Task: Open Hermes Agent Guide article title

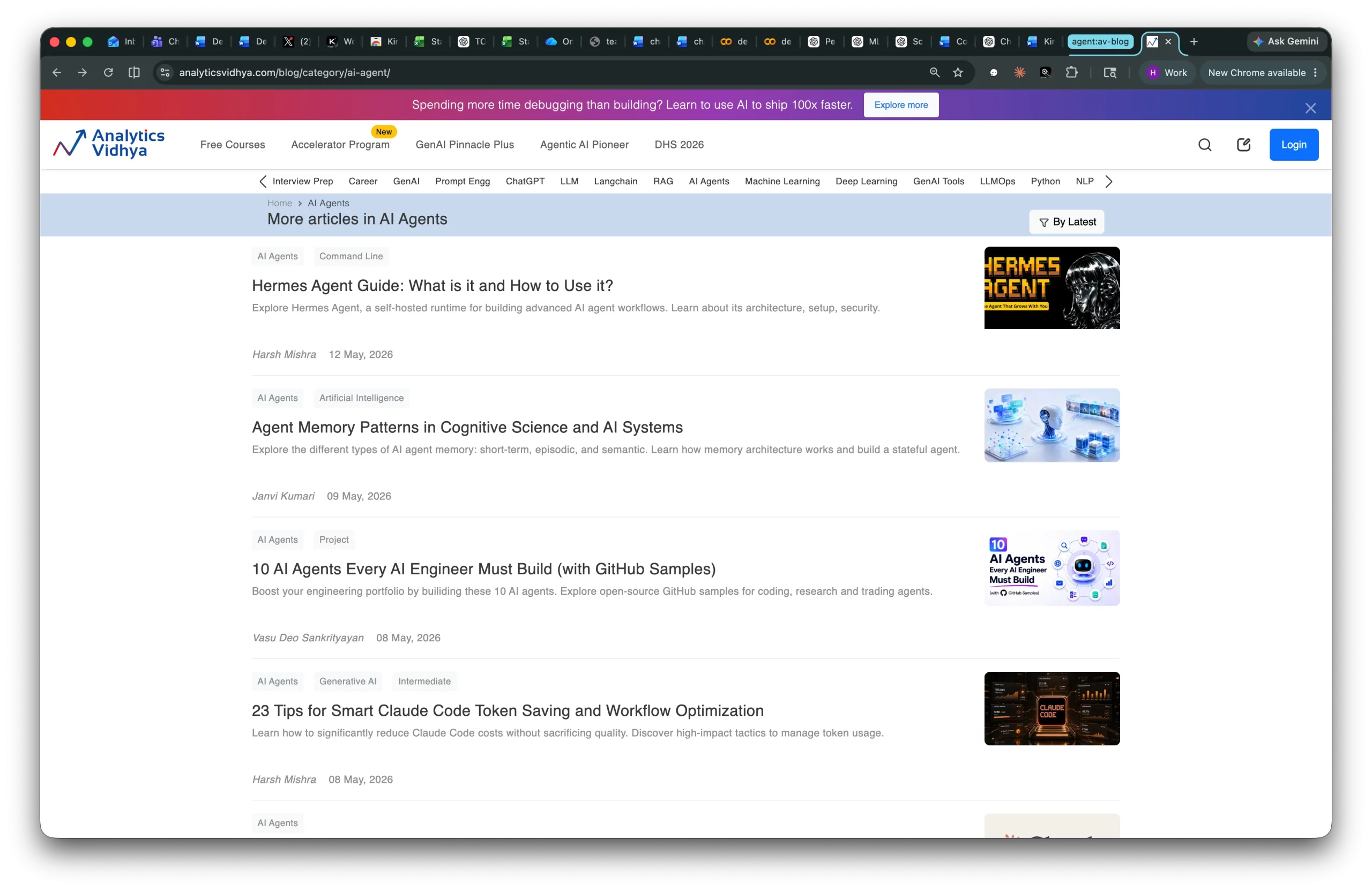Action: (433, 286)
